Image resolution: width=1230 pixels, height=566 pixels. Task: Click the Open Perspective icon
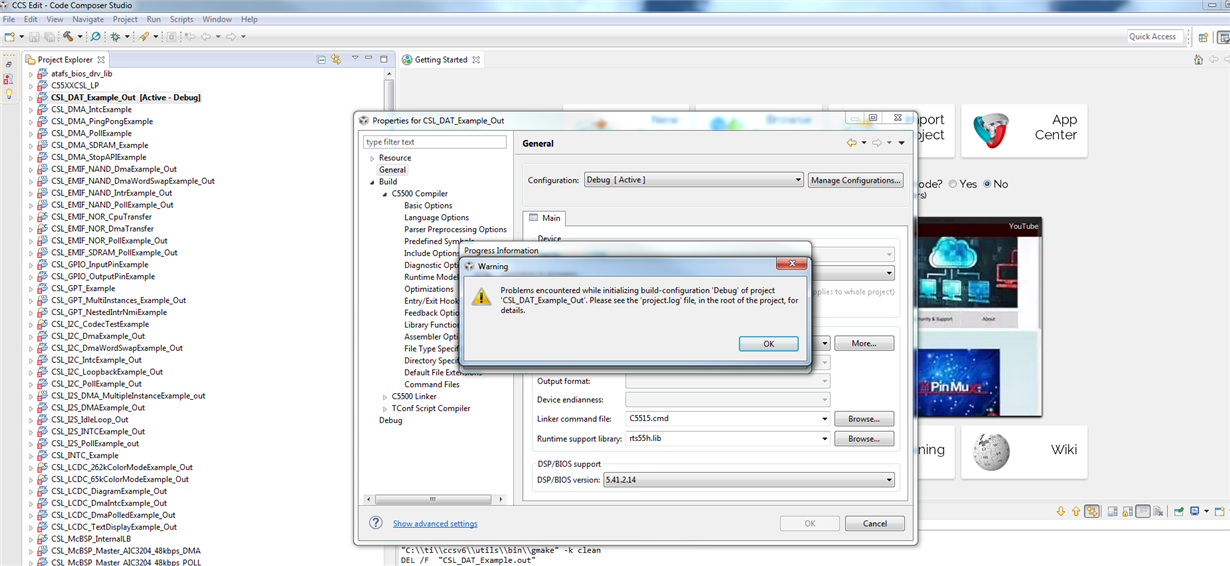(x=1204, y=36)
